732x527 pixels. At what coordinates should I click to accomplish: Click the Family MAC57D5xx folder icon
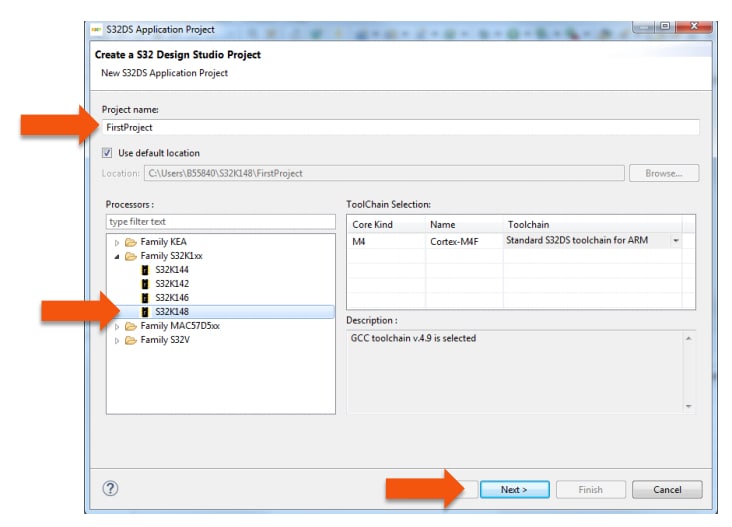tap(131, 326)
